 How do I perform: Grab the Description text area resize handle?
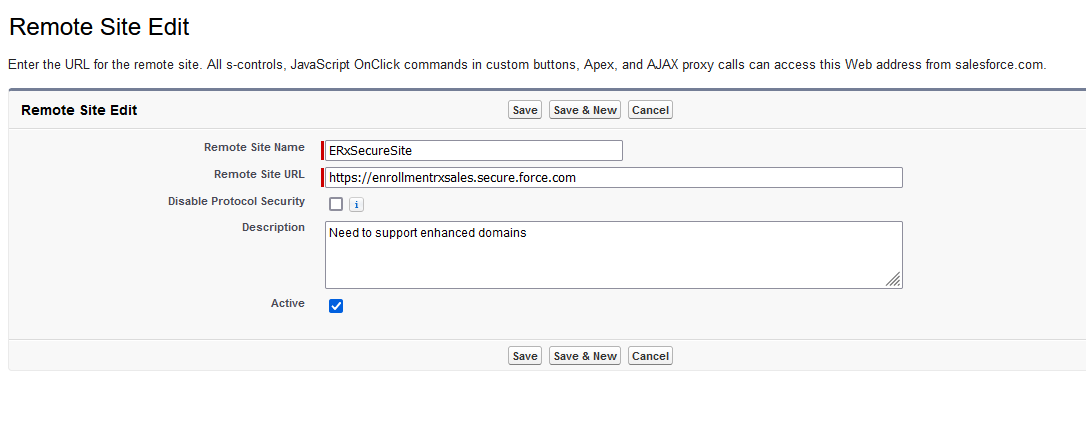tap(893, 280)
